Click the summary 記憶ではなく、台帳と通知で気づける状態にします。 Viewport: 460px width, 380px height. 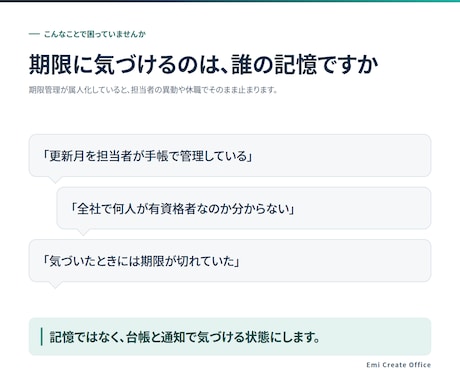point(230,337)
